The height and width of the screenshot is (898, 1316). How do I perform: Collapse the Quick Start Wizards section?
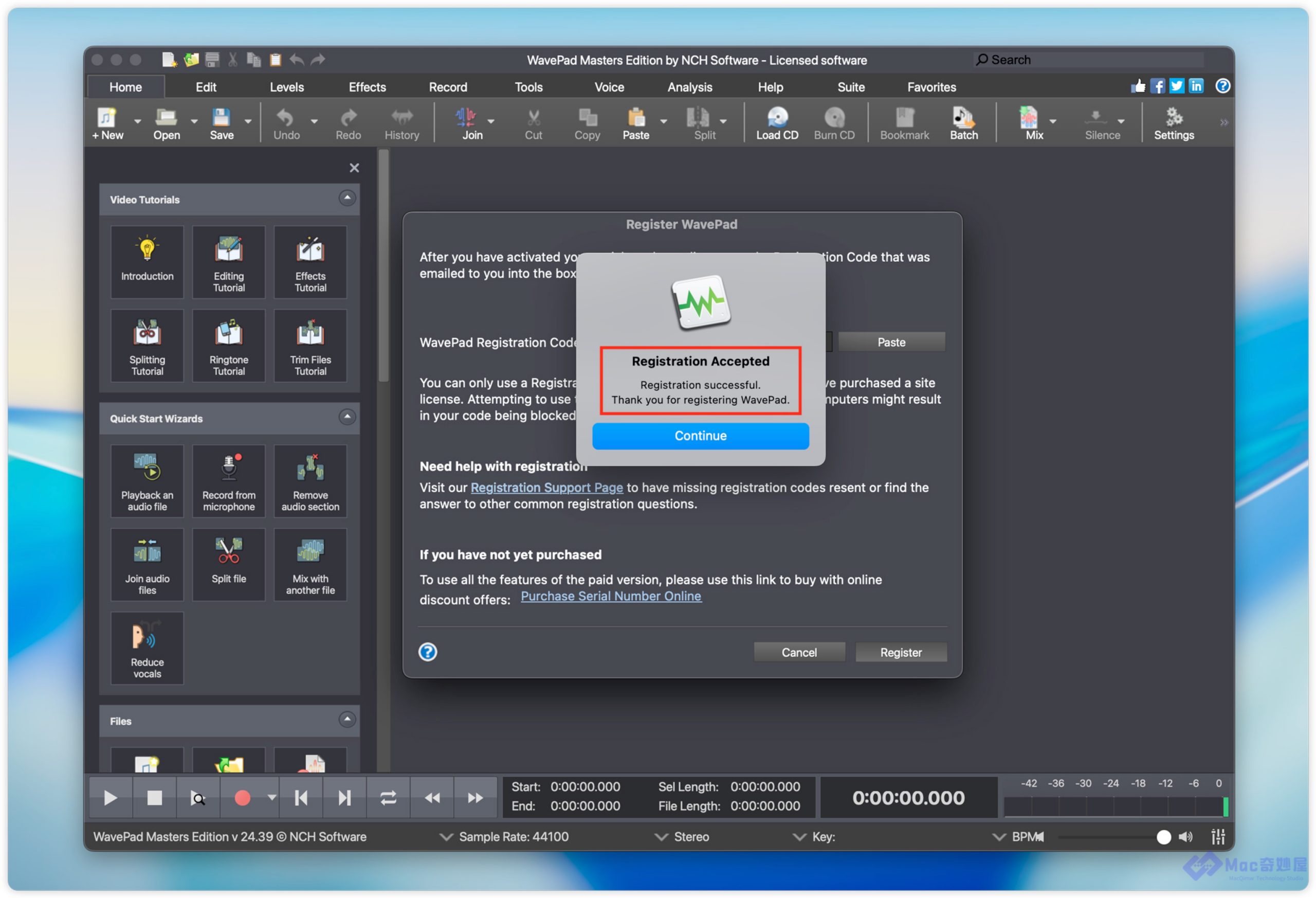pos(347,418)
